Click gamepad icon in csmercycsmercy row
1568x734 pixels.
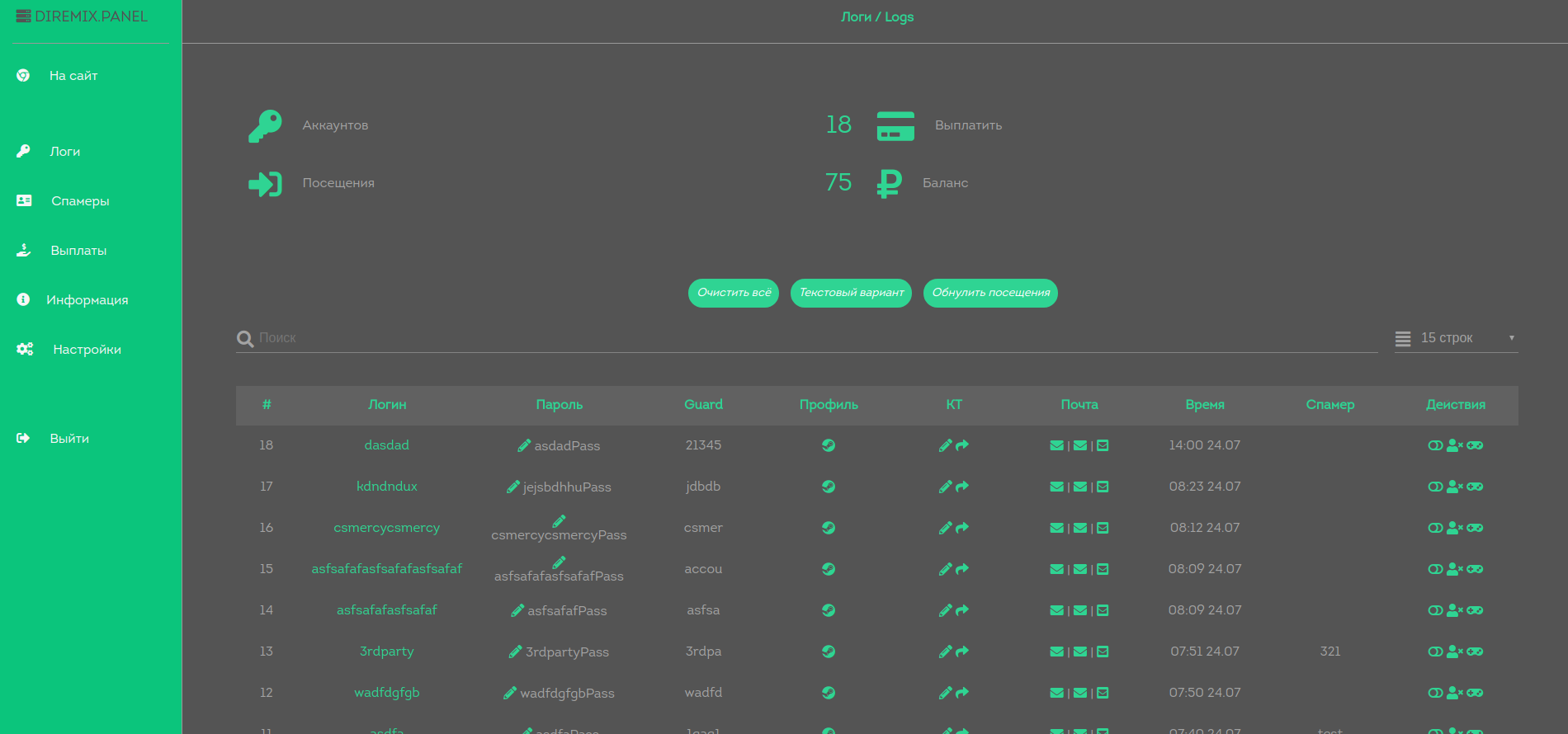click(1475, 528)
